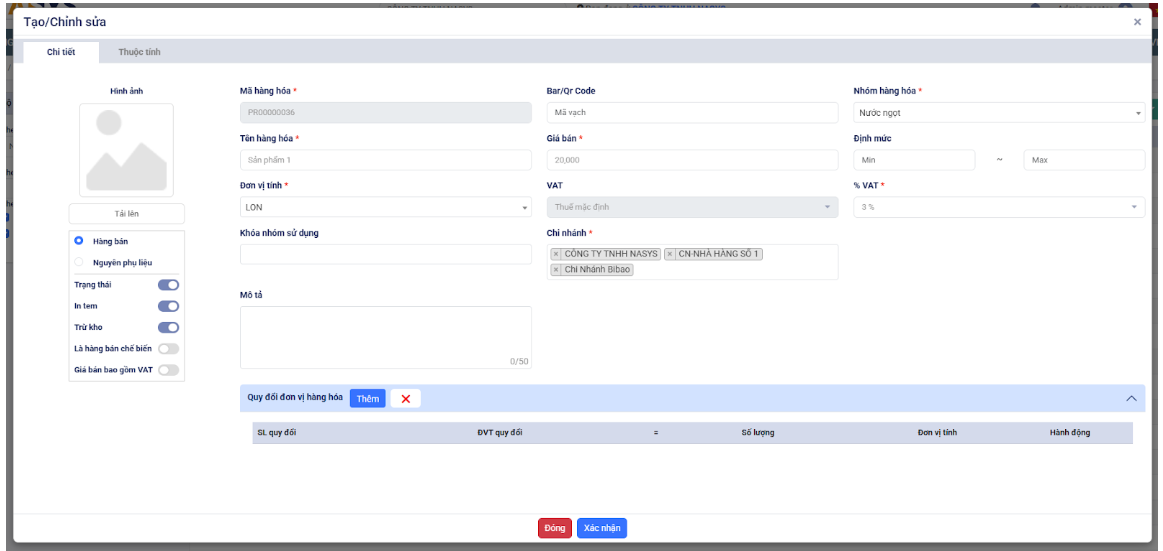Remove CN-NHÀ HÀNG SỐ 1 branch tag

point(670,254)
